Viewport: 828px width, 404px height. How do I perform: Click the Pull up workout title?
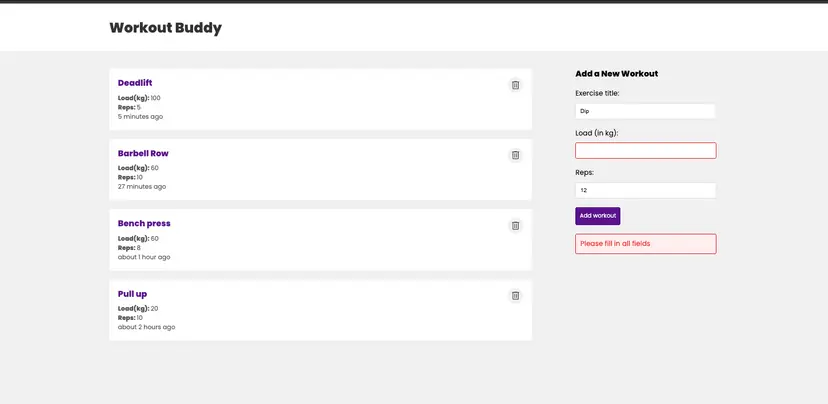[132, 294]
